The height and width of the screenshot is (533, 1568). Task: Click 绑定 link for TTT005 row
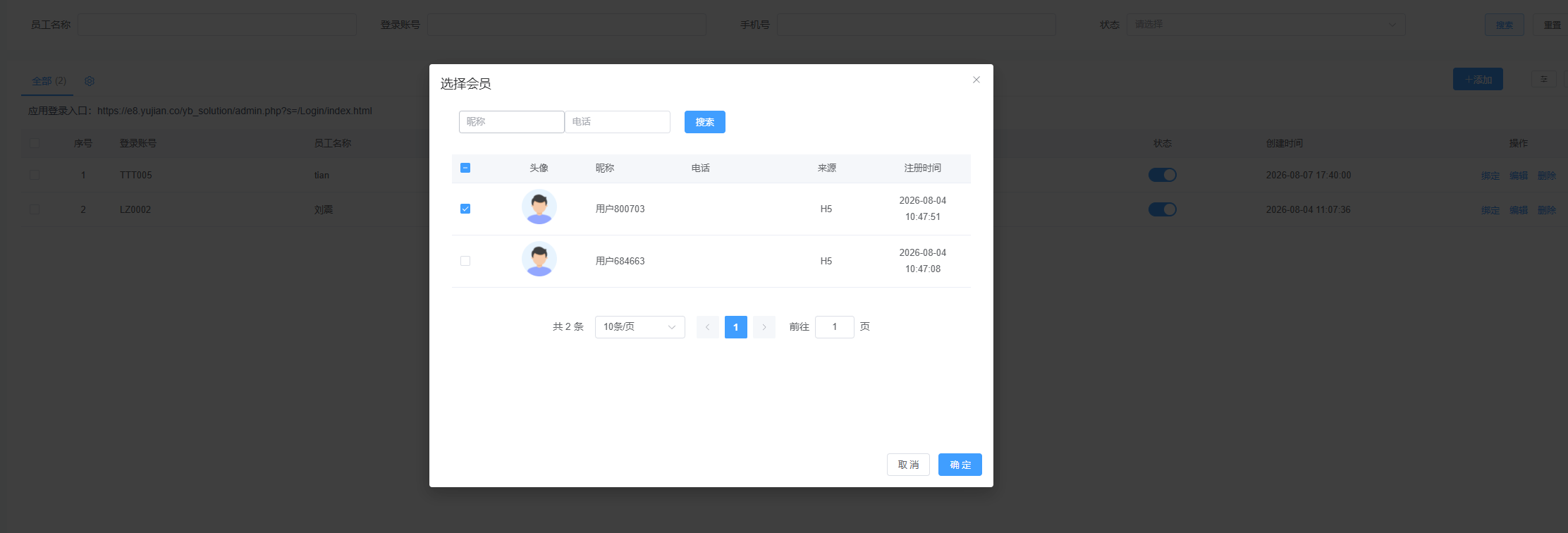[1490, 176]
